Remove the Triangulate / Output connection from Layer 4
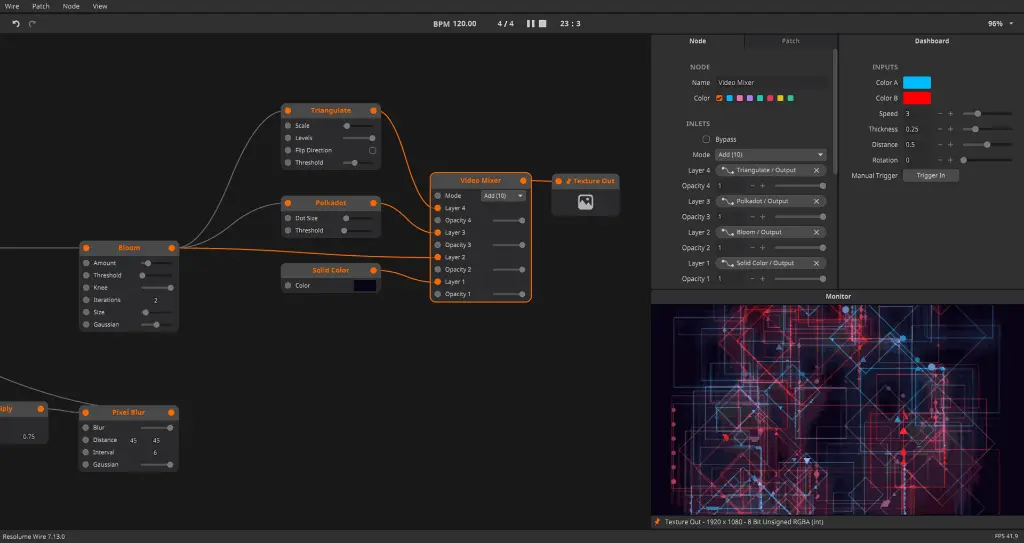This screenshot has height=543, width=1024. click(x=816, y=171)
